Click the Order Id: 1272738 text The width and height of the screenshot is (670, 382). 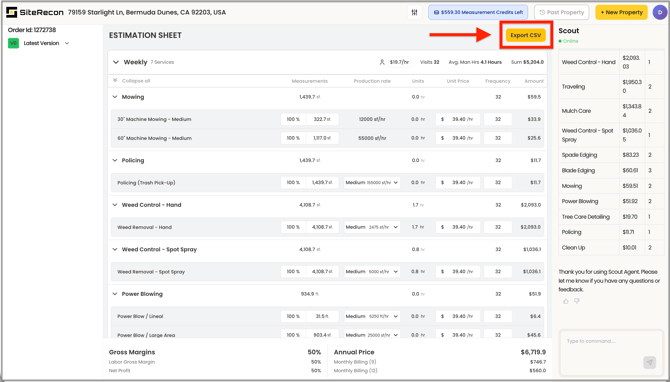click(32, 30)
